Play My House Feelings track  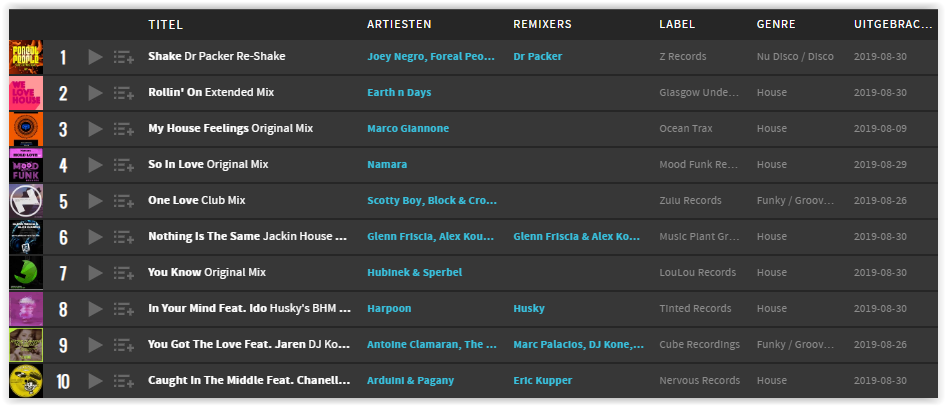click(95, 129)
